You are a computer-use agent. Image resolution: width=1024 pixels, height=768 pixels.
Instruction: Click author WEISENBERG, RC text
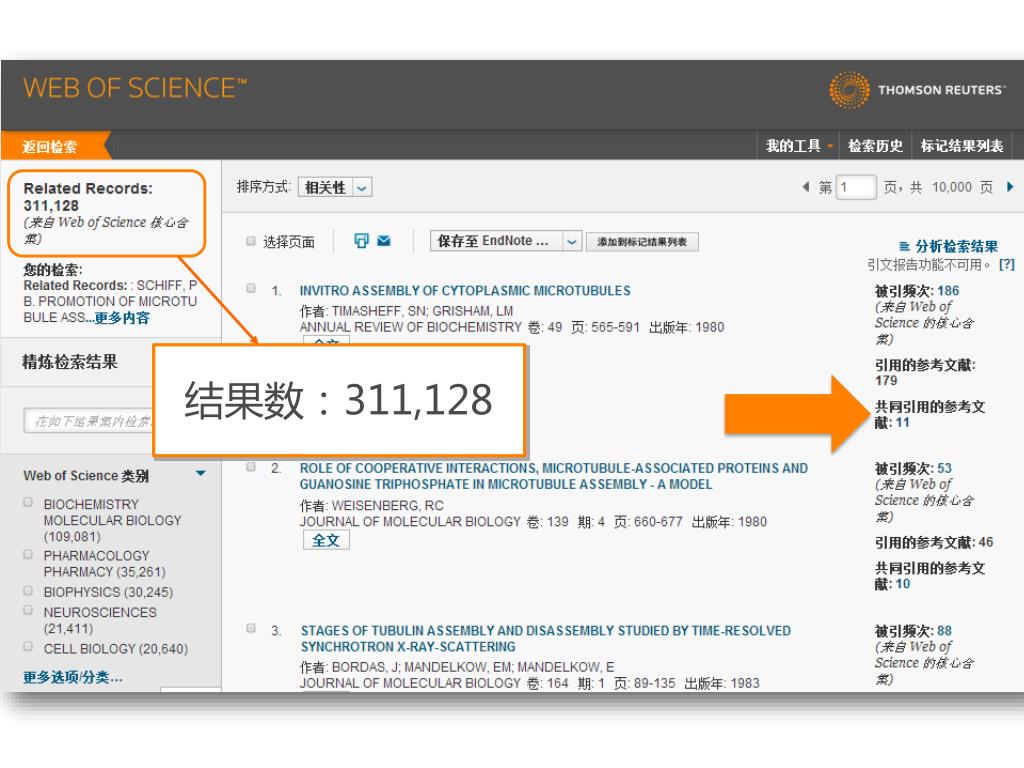tap(387, 505)
